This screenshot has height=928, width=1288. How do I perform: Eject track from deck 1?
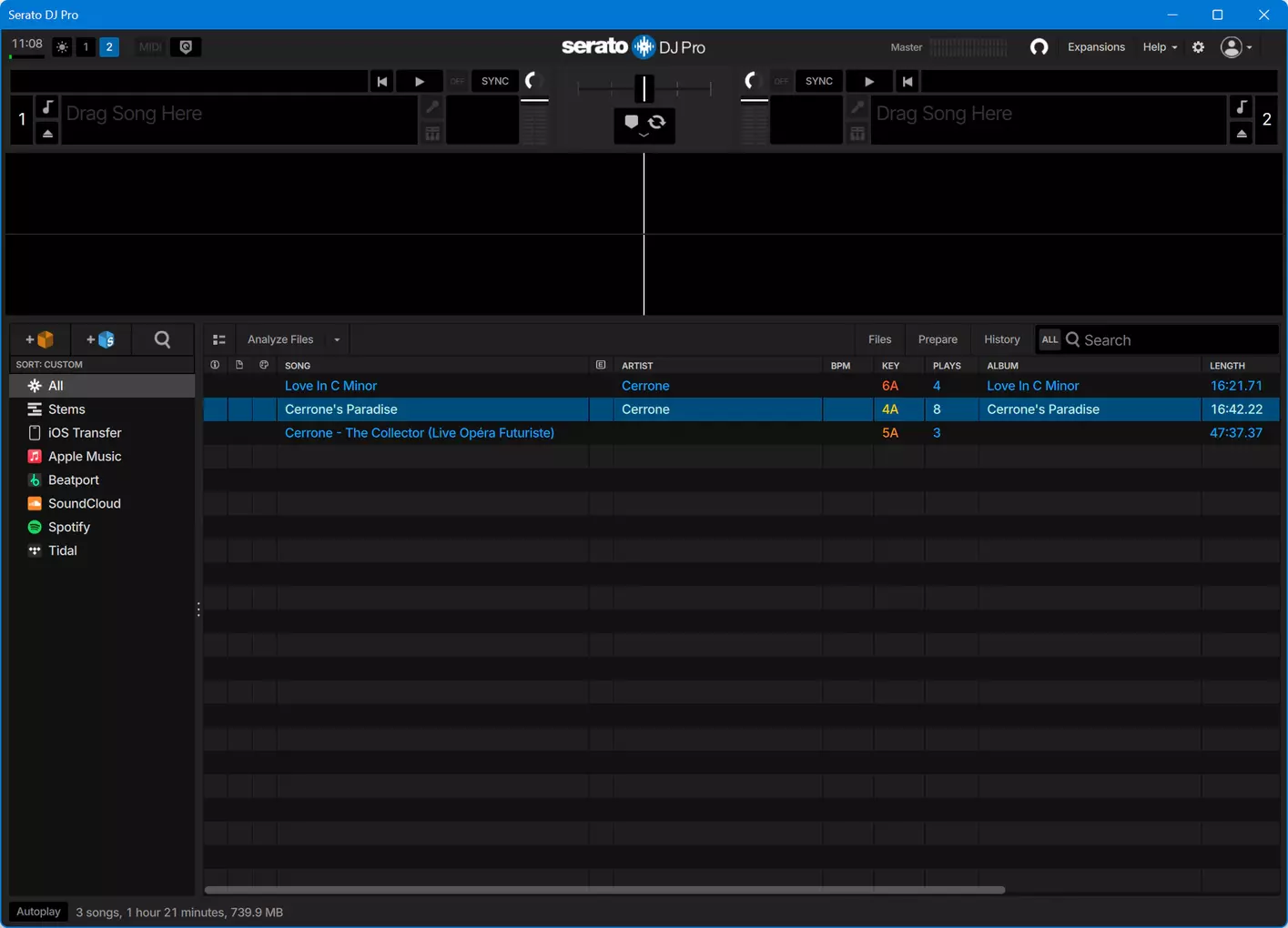pos(47,134)
